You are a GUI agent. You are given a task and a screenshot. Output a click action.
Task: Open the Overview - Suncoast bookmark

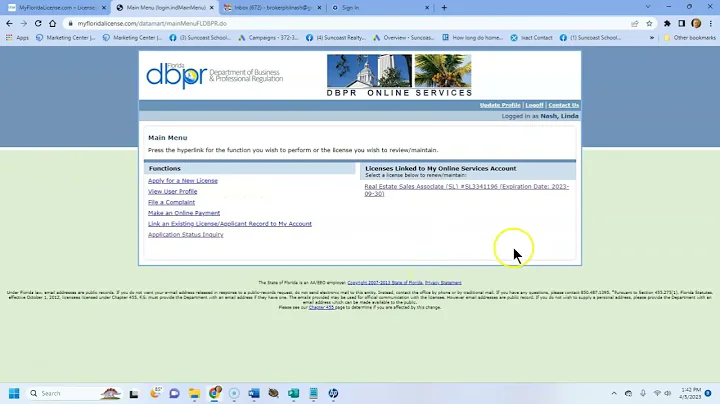point(404,38)
